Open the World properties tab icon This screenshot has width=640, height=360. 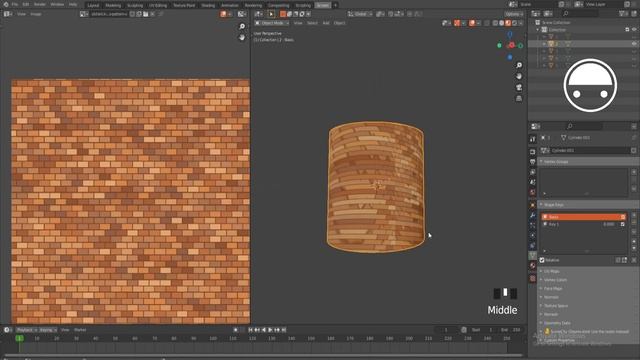[x=533, y=193]
